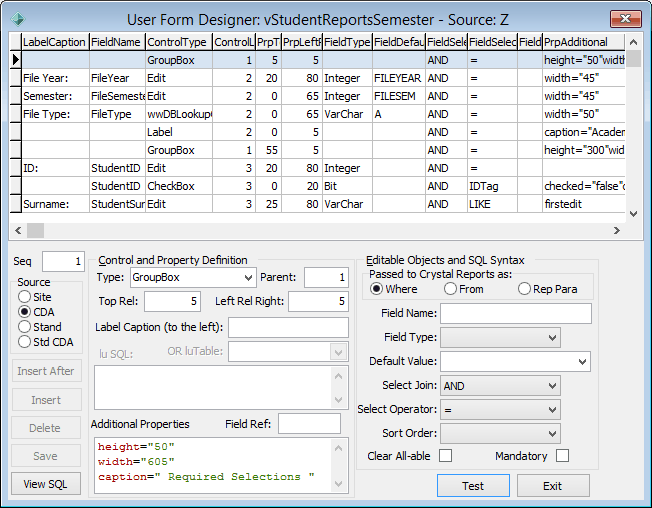Open the Default Value dropdown
The image size is (652, 508).
pos(582,362)
